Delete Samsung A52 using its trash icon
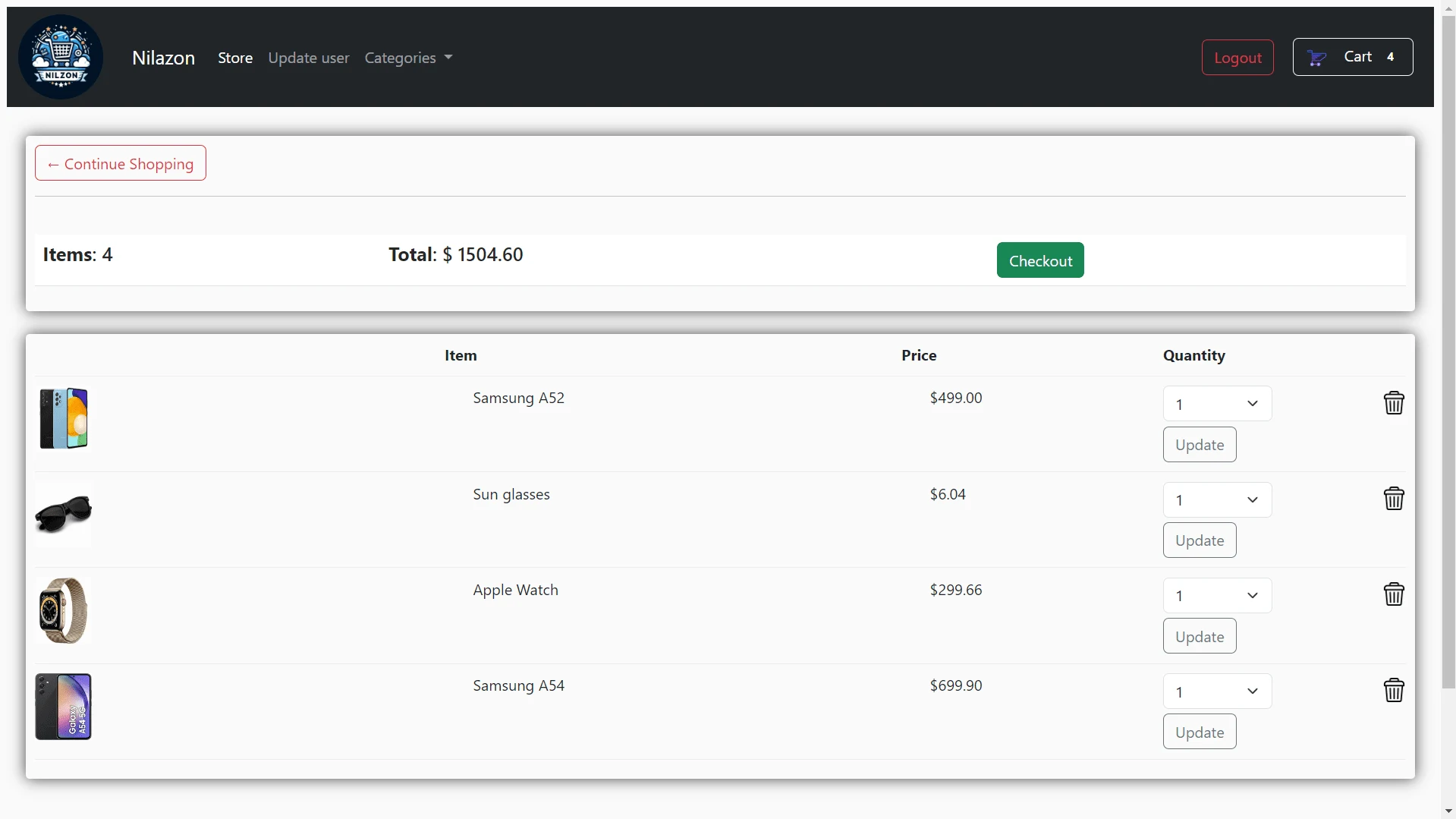The height and width of the screenshot is (819, 1456). (x=1394, y=402)
